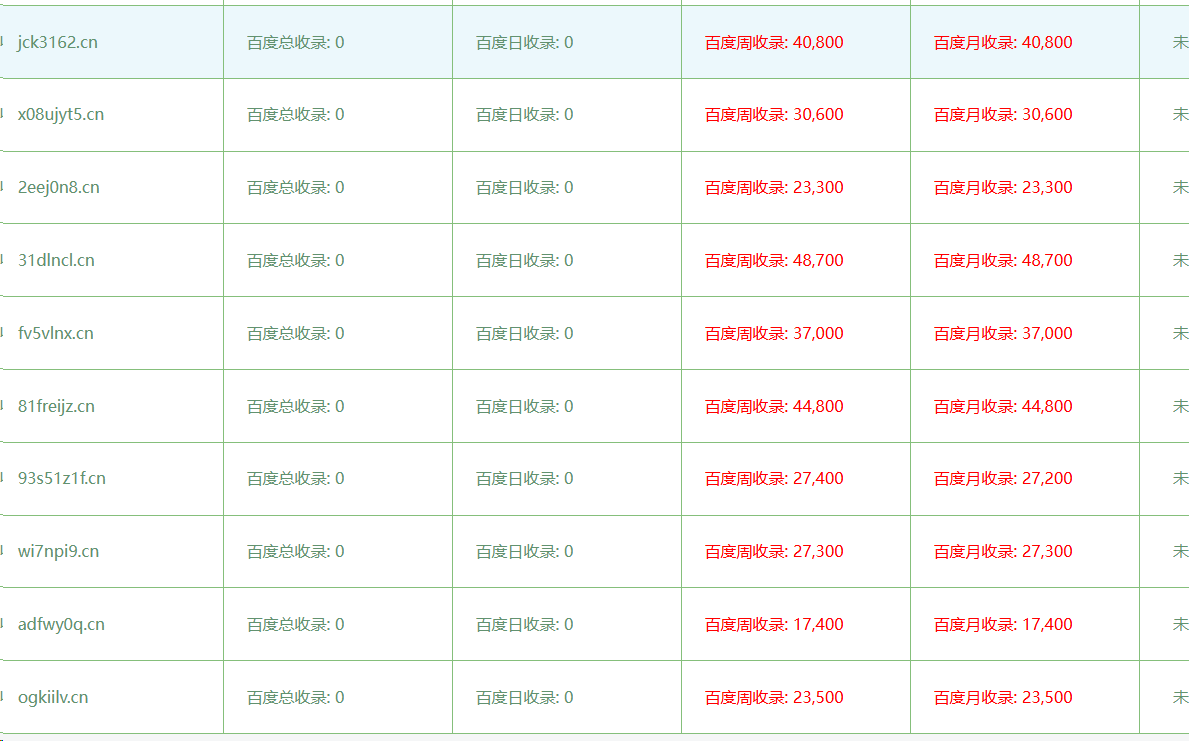Select 百度日收录 in the adfwy0q.cn row
Screen dimensions: 1189x741
point(525,625)
